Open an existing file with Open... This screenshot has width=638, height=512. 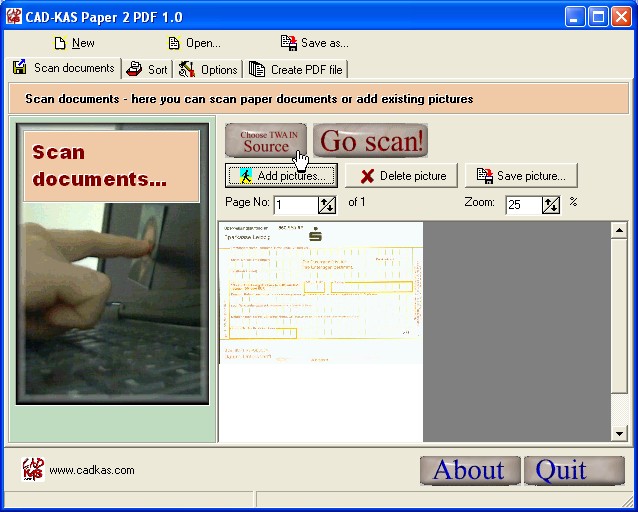(194, 43)
